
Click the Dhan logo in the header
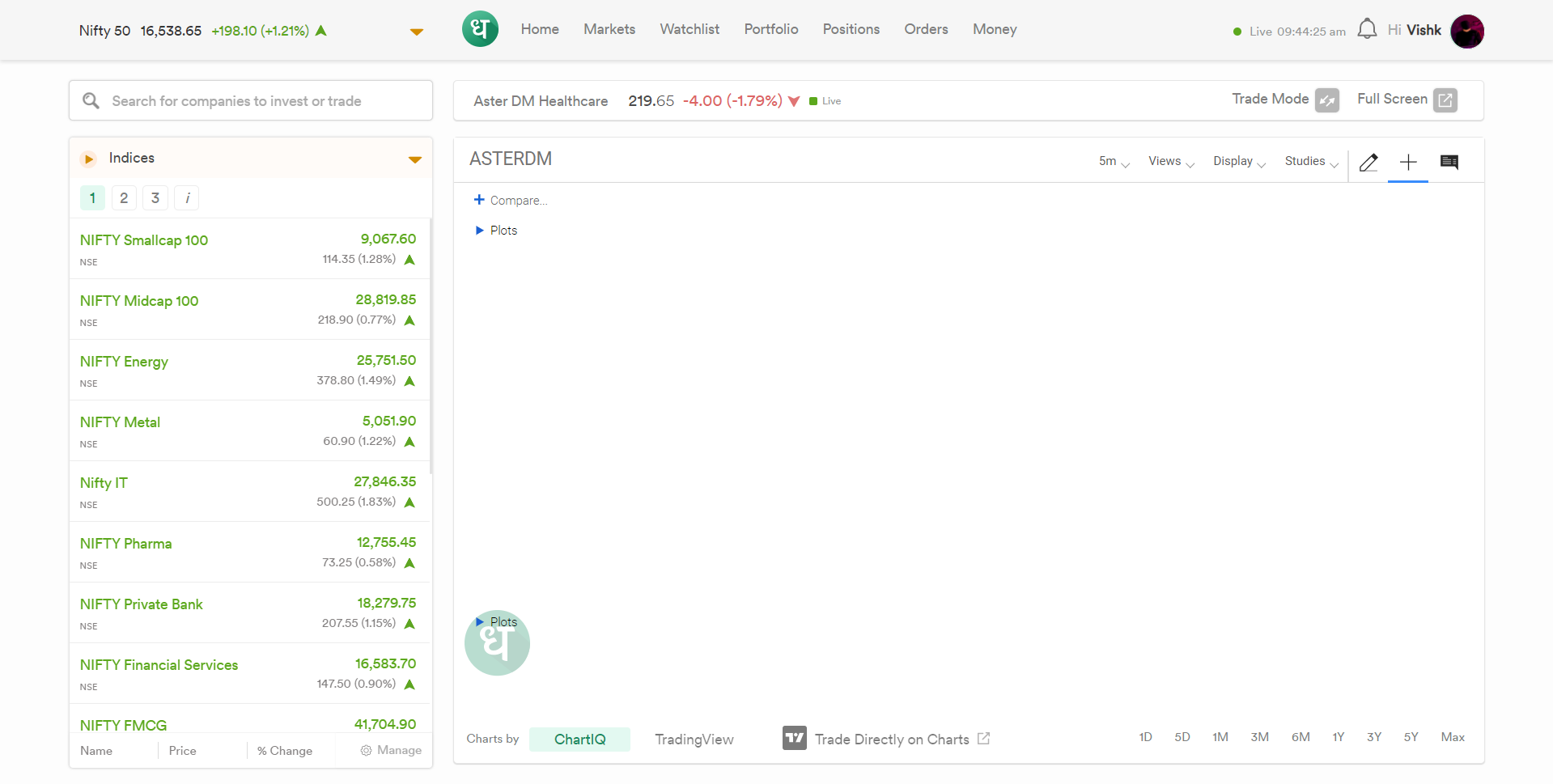click(x=480, y=29)
